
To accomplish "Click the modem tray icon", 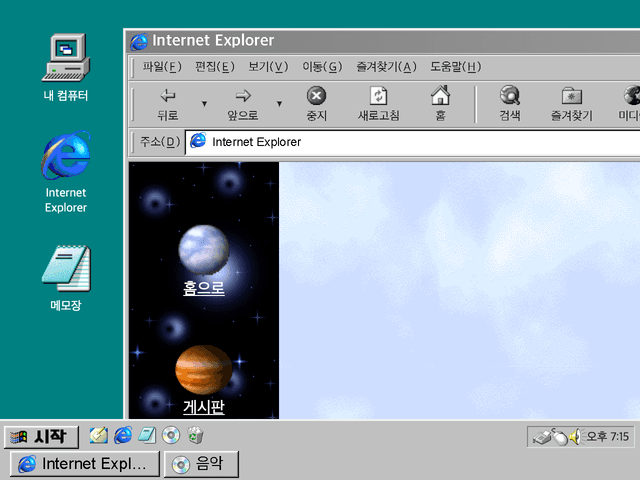I will (542, 438).
